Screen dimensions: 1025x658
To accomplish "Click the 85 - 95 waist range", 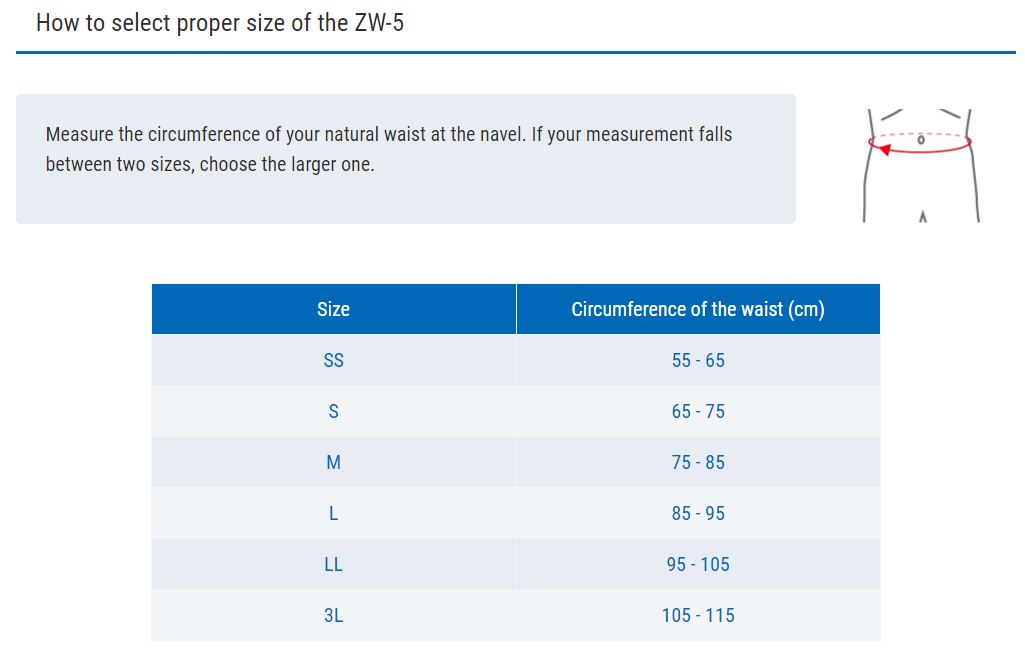I will (698, 513).
